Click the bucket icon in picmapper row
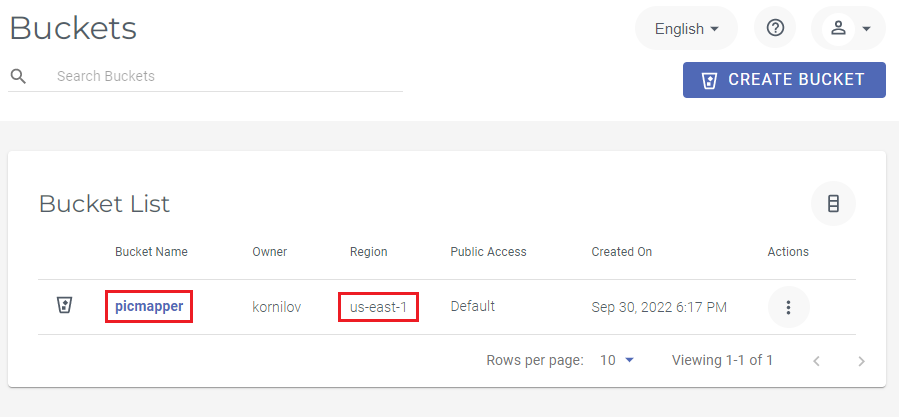899x417 pixels. pos(64,306)
